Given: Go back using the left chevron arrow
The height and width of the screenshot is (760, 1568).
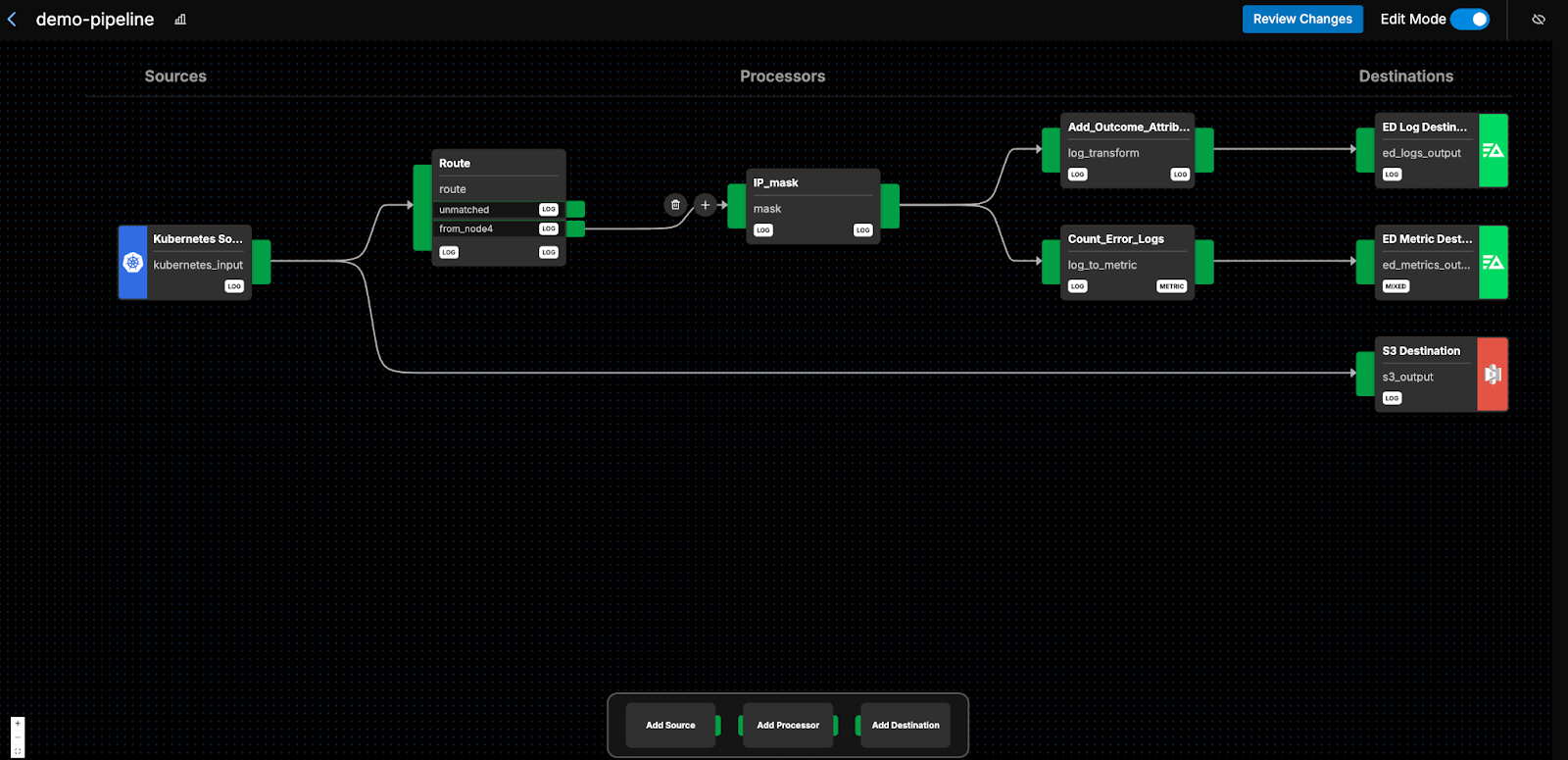Looking at the screenshot, I should [12, 20].
